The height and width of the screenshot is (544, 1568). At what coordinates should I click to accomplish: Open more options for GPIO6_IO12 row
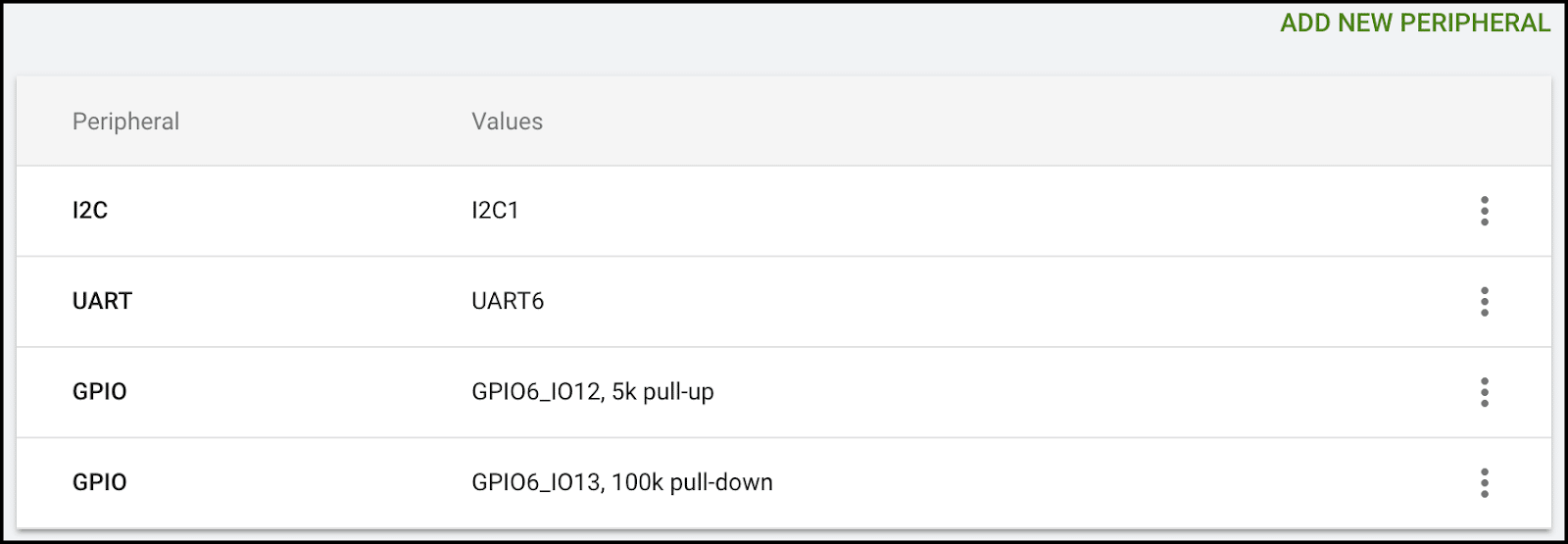pos(1485,392)
